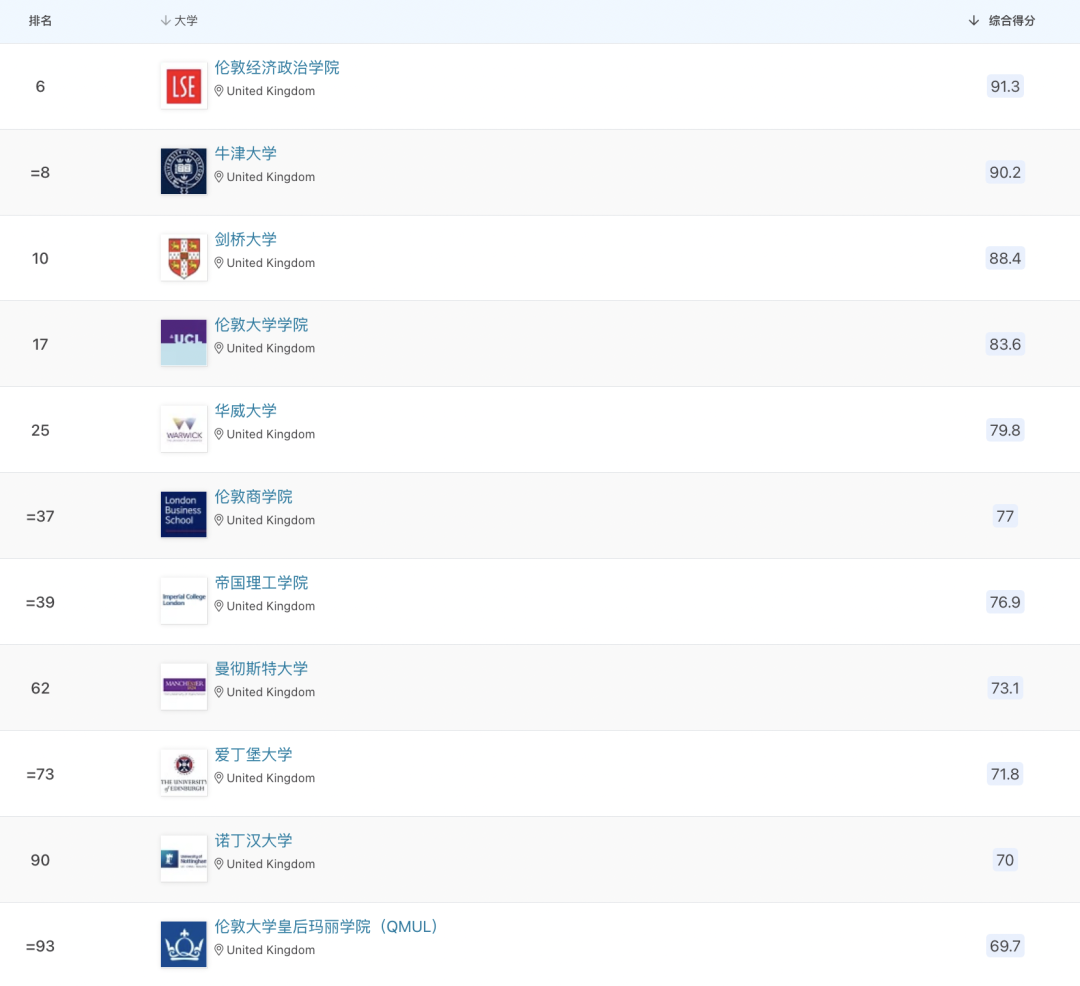Screen dimensions: 1080x986
Task: Click rank number 10
Action: (x=40, y=258)
